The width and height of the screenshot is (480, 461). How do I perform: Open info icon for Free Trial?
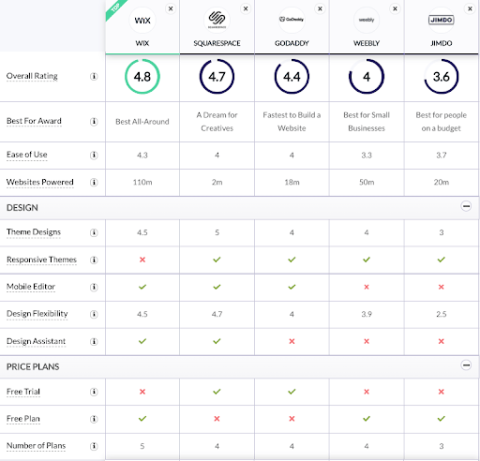tap(94, 392)
